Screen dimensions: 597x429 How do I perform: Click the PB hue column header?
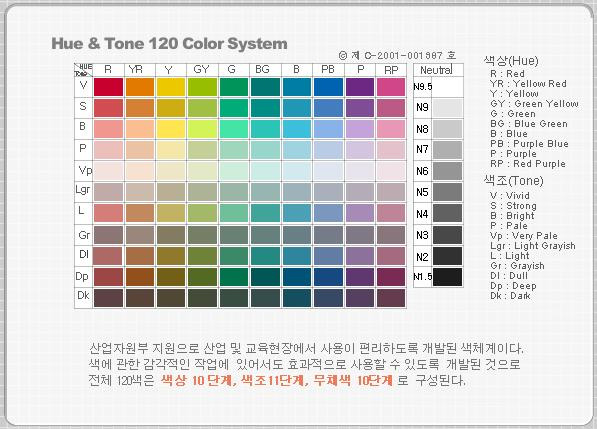328,70
